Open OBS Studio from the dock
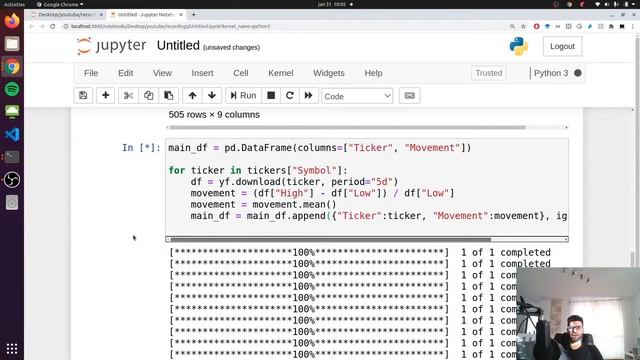 pos(12,180)
